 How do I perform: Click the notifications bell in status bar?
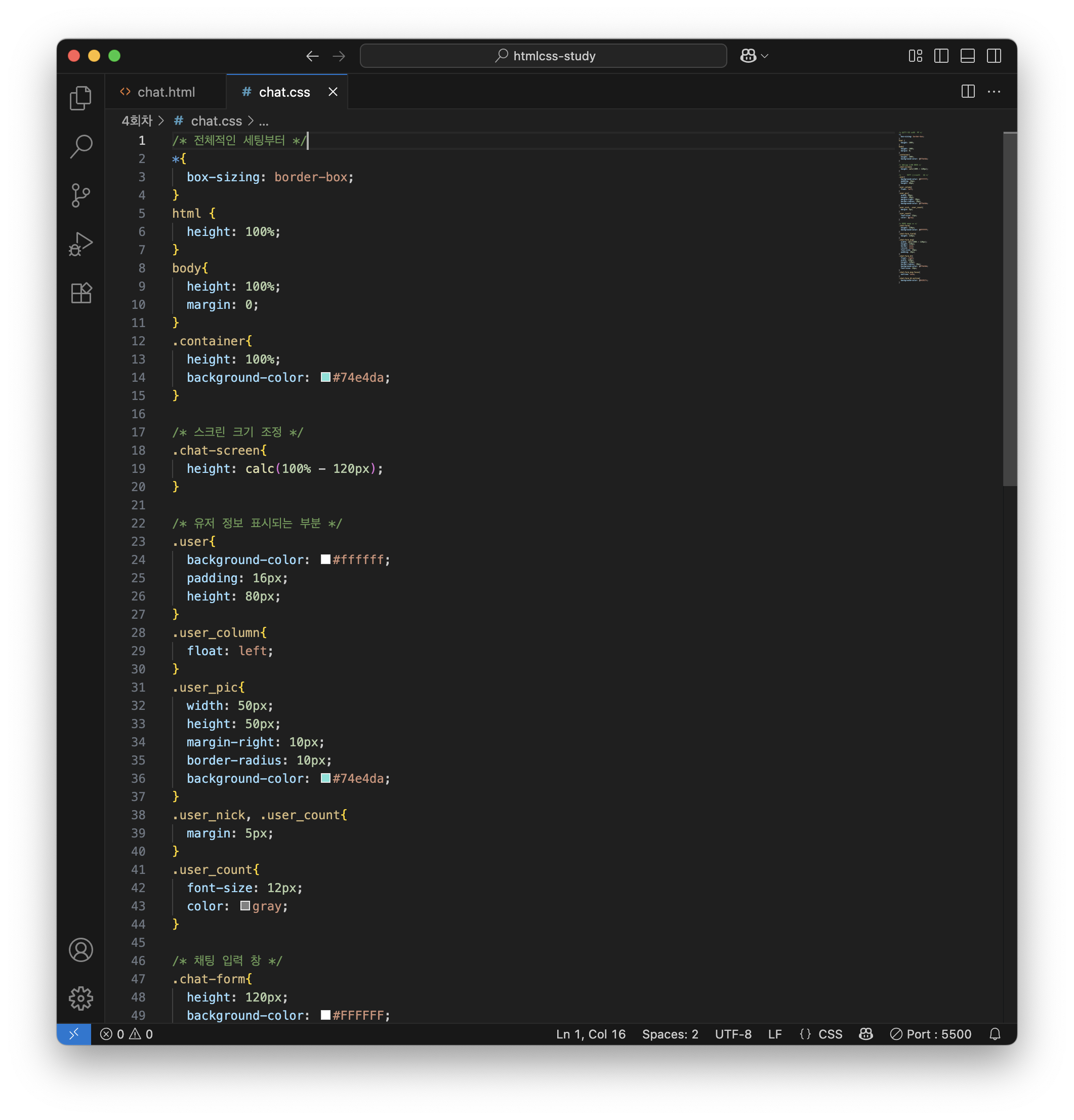click(995, 1034)
